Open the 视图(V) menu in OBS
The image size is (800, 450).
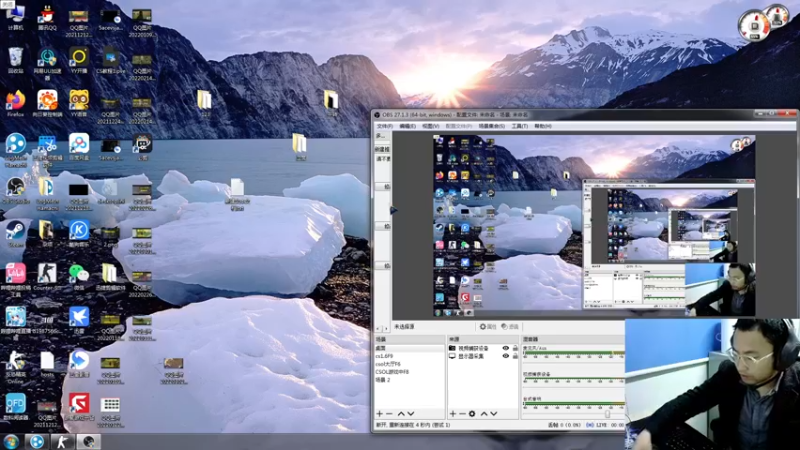pyautogui.click(x=431, y=126)
